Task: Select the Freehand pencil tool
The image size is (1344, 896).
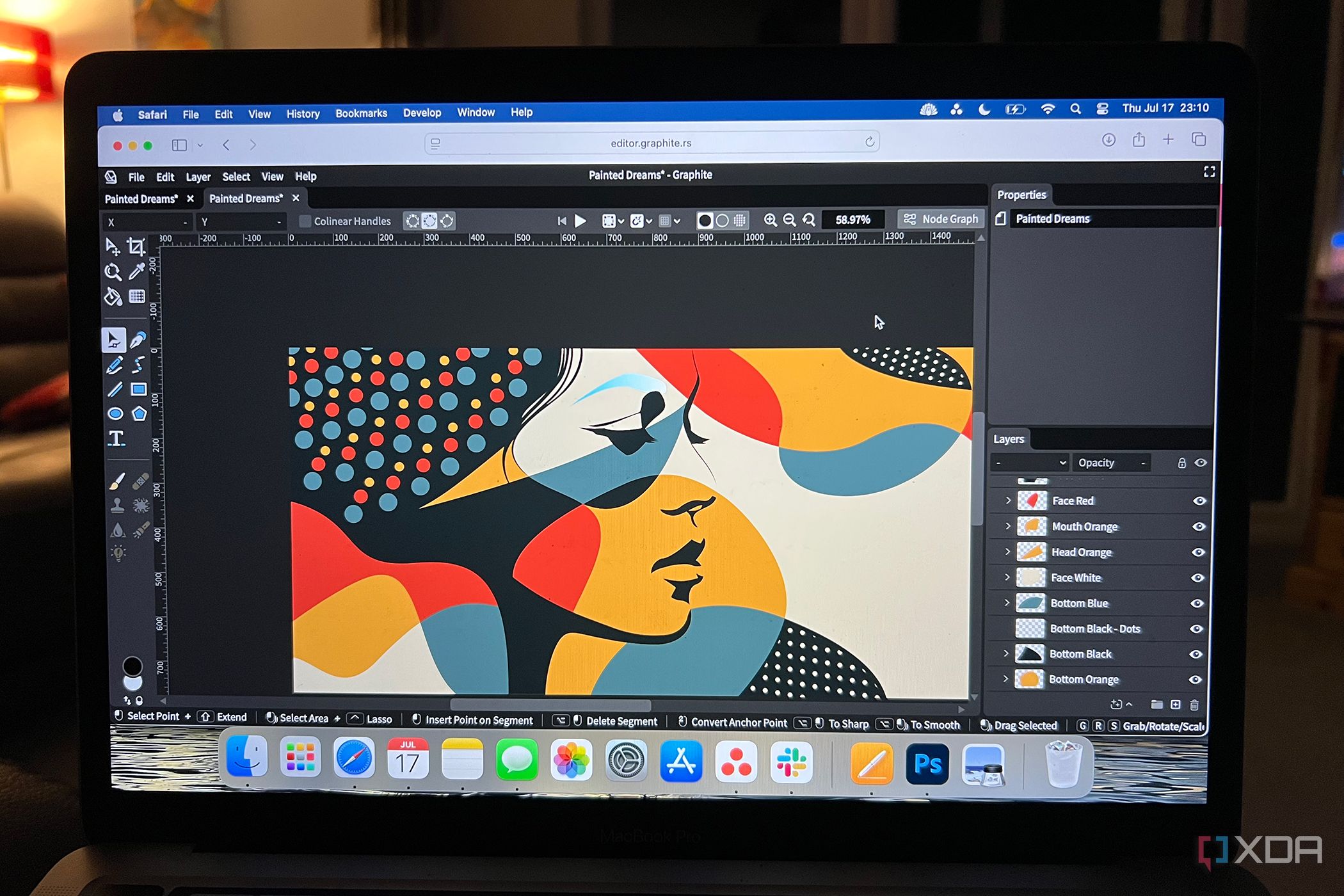Action: pos(115,365)
